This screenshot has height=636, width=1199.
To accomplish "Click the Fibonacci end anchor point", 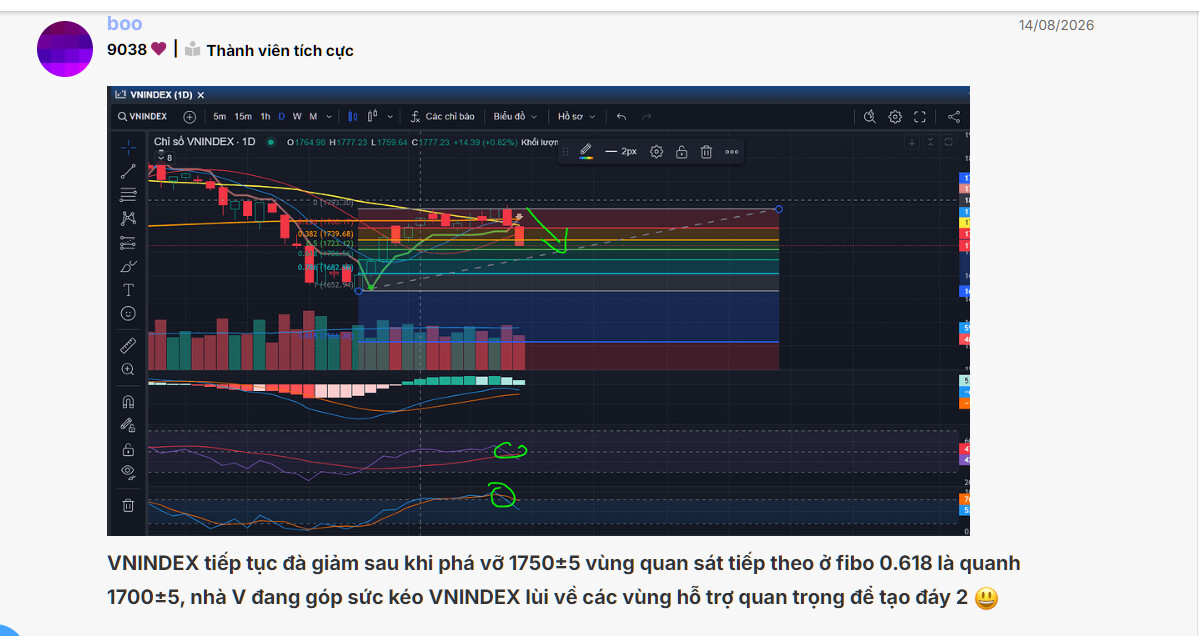I will point(778,209).
